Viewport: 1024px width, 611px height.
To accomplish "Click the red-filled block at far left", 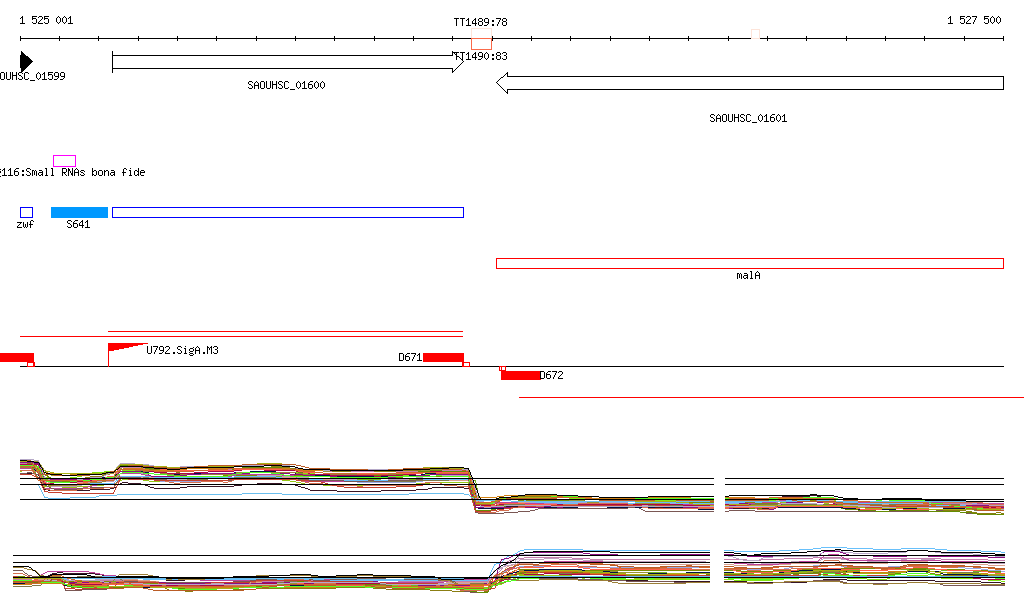I will pyautogui.click(x=16, y=358).
